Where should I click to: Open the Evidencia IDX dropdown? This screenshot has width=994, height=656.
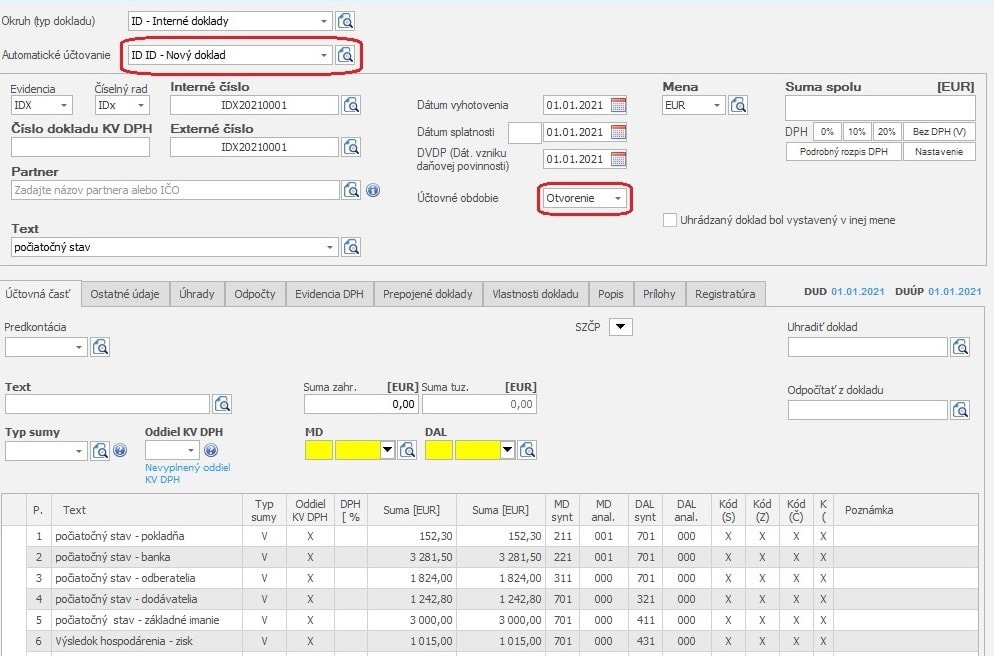(x=65, y=105)
